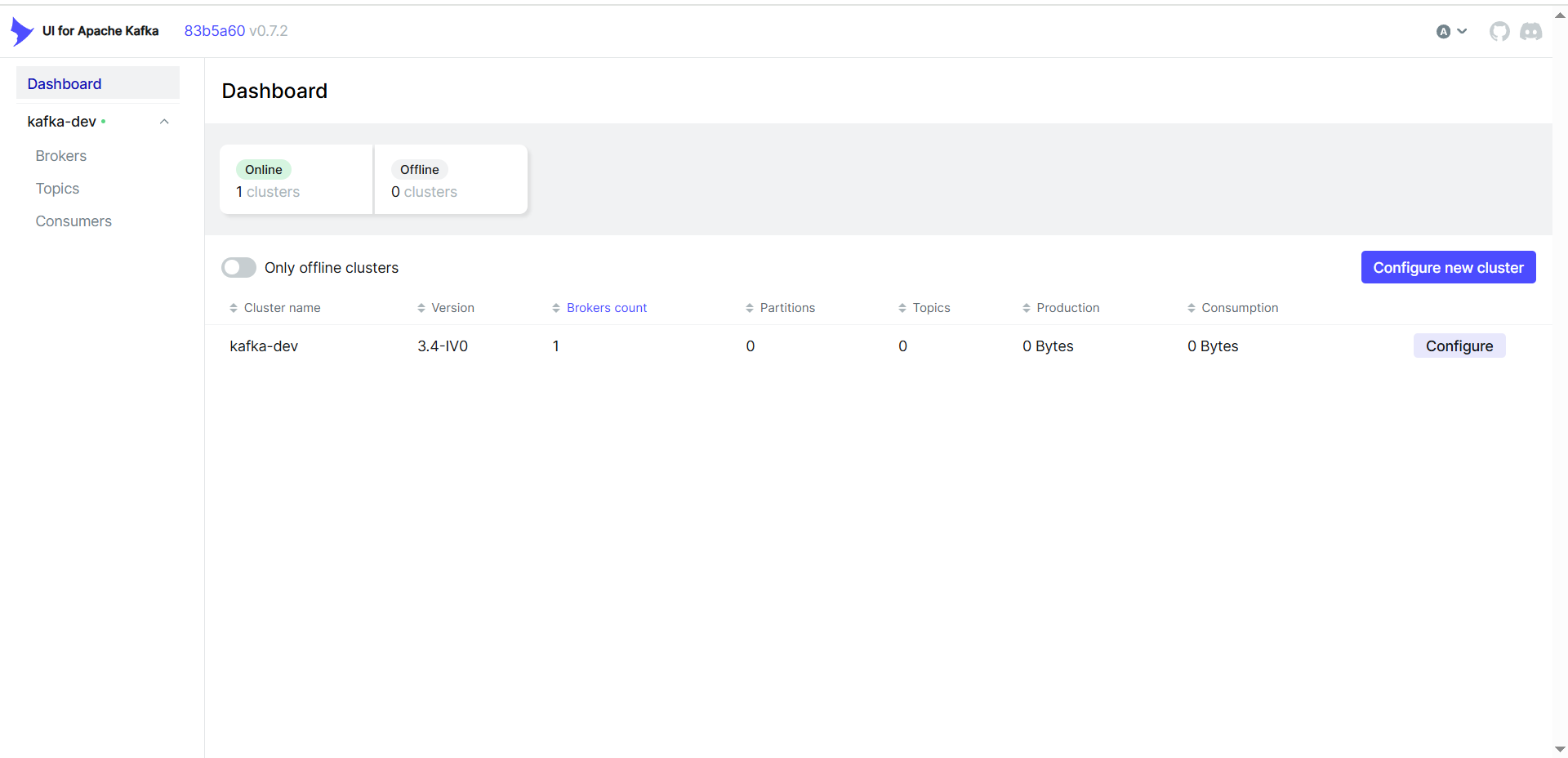Click the Brokers count header label
This screenshot has width=1568, height=758.
pyautogui.click(x=607, y=308)
